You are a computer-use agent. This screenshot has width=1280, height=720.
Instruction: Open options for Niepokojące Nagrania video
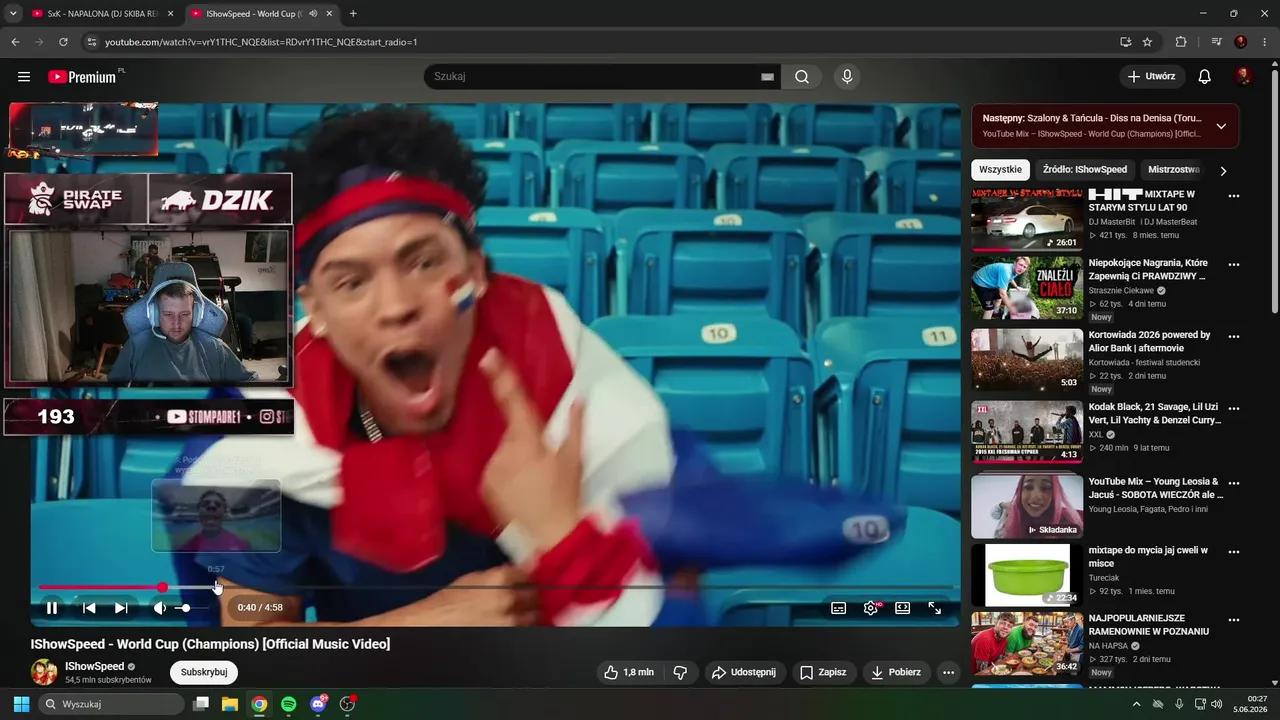pos(1234,265)
